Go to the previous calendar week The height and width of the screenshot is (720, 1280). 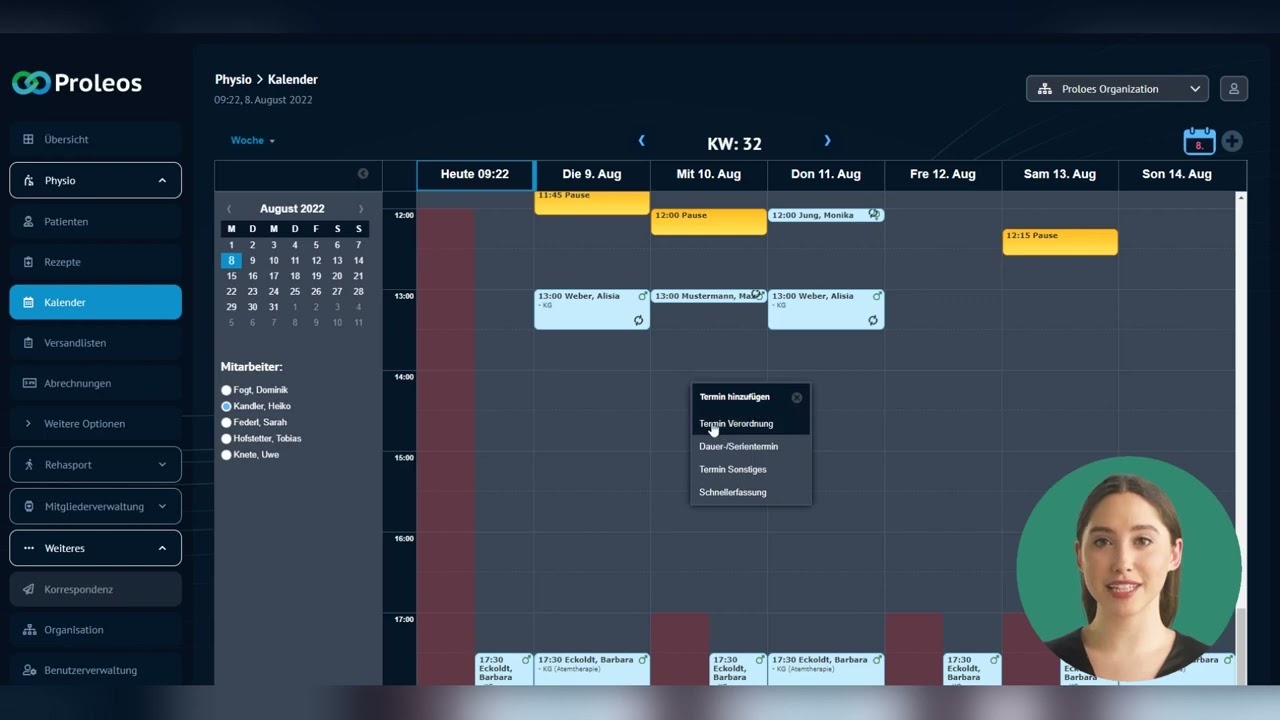click(x=641, y=141)
